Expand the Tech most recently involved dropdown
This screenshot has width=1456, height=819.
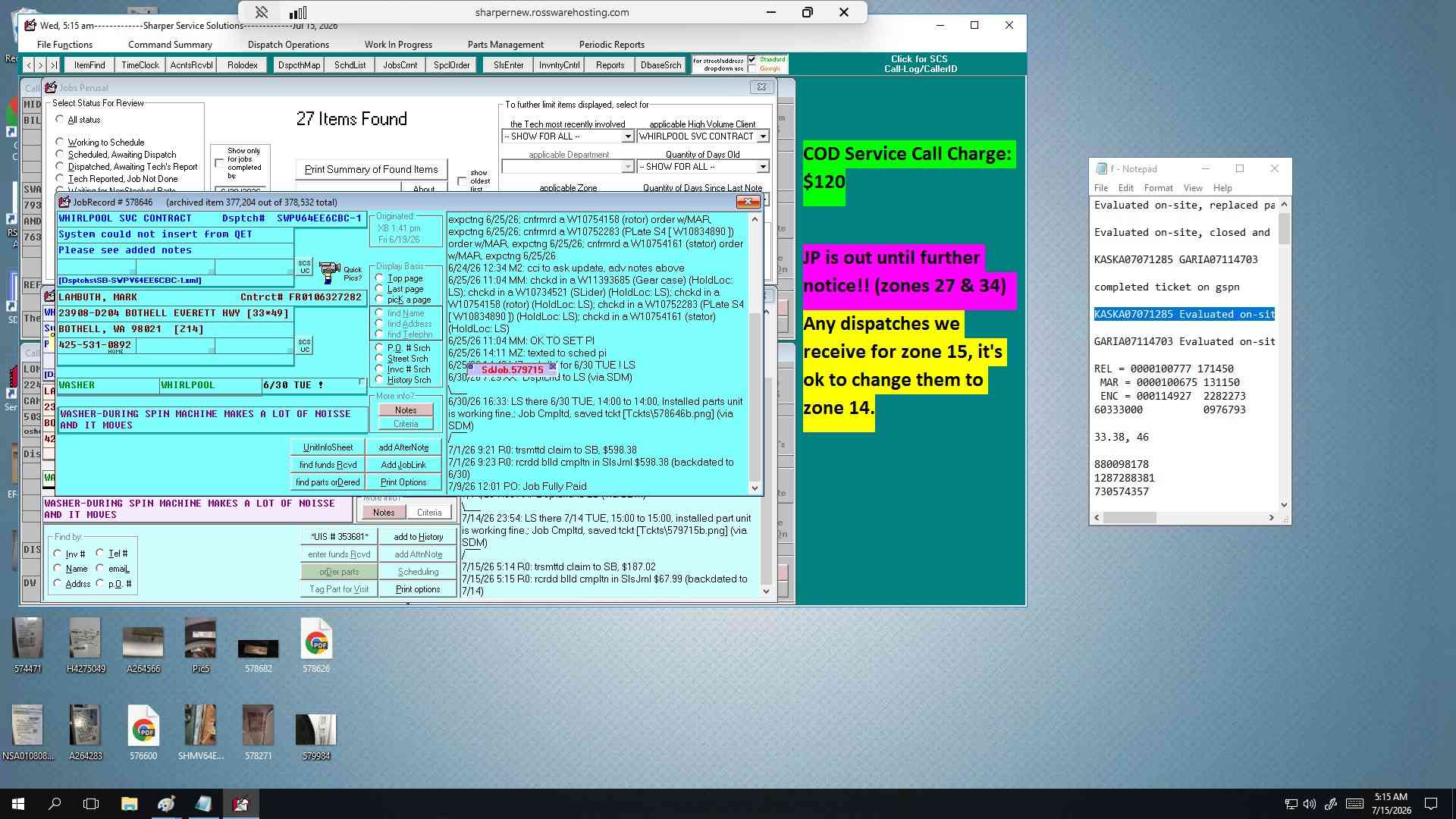[627, 136]
